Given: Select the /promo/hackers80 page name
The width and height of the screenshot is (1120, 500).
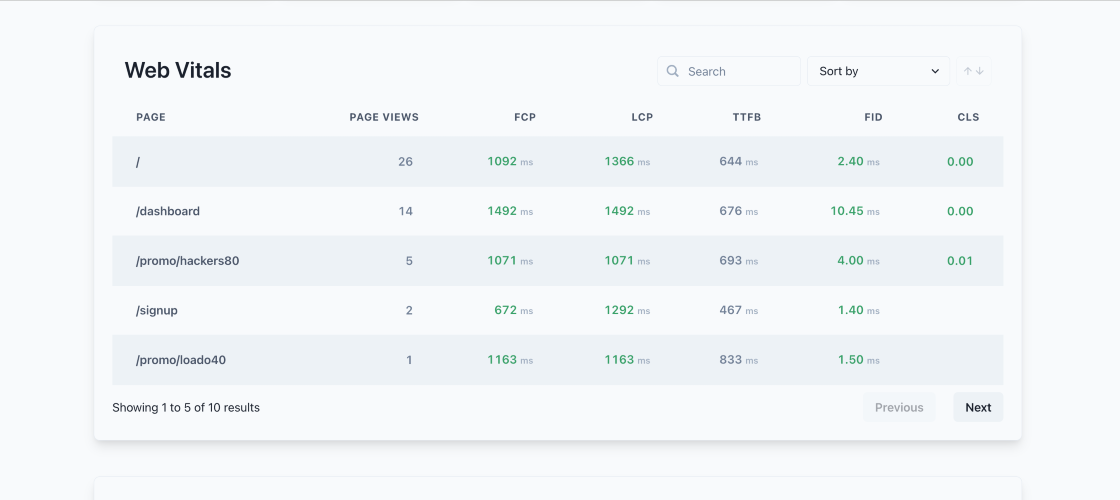Looking at the screenshot, I should tap(187, 261).
